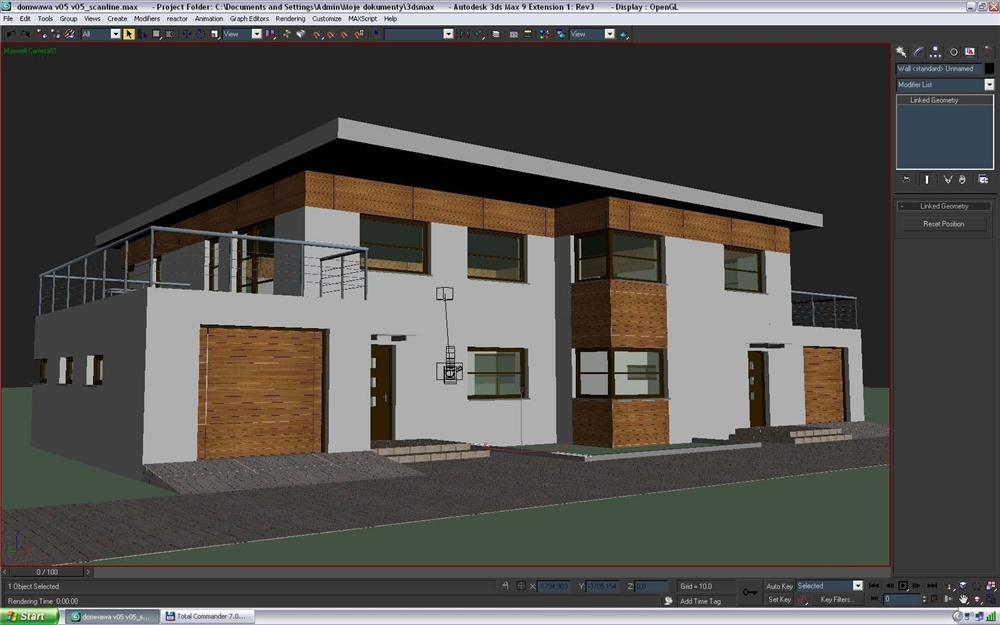Toggle Set Key mode

point(780,600)
